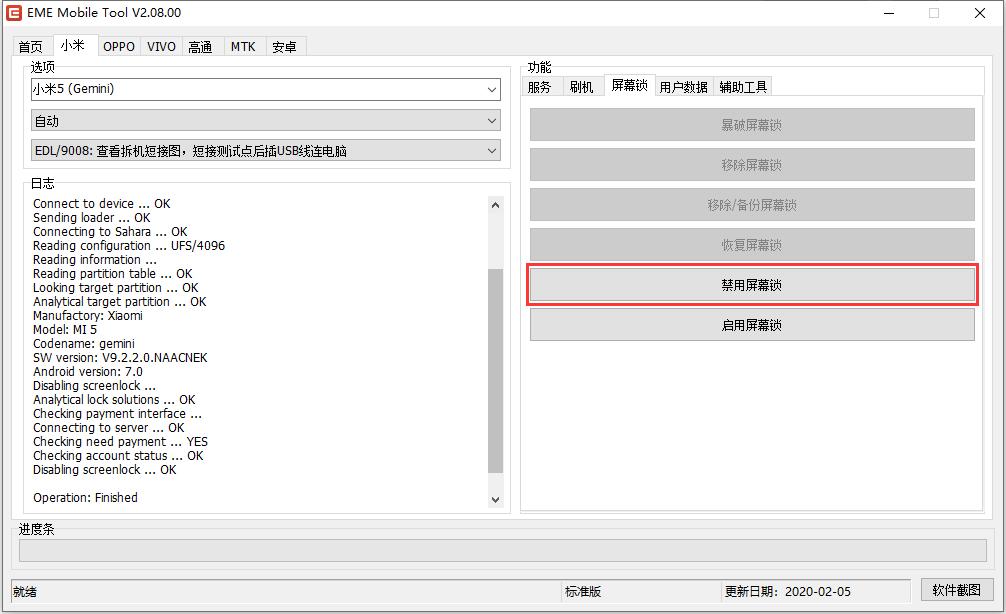Screen dimensions: 1006x614
Task: Click the 禁用屏幕锁 button
Action: (x=752, y=285)
